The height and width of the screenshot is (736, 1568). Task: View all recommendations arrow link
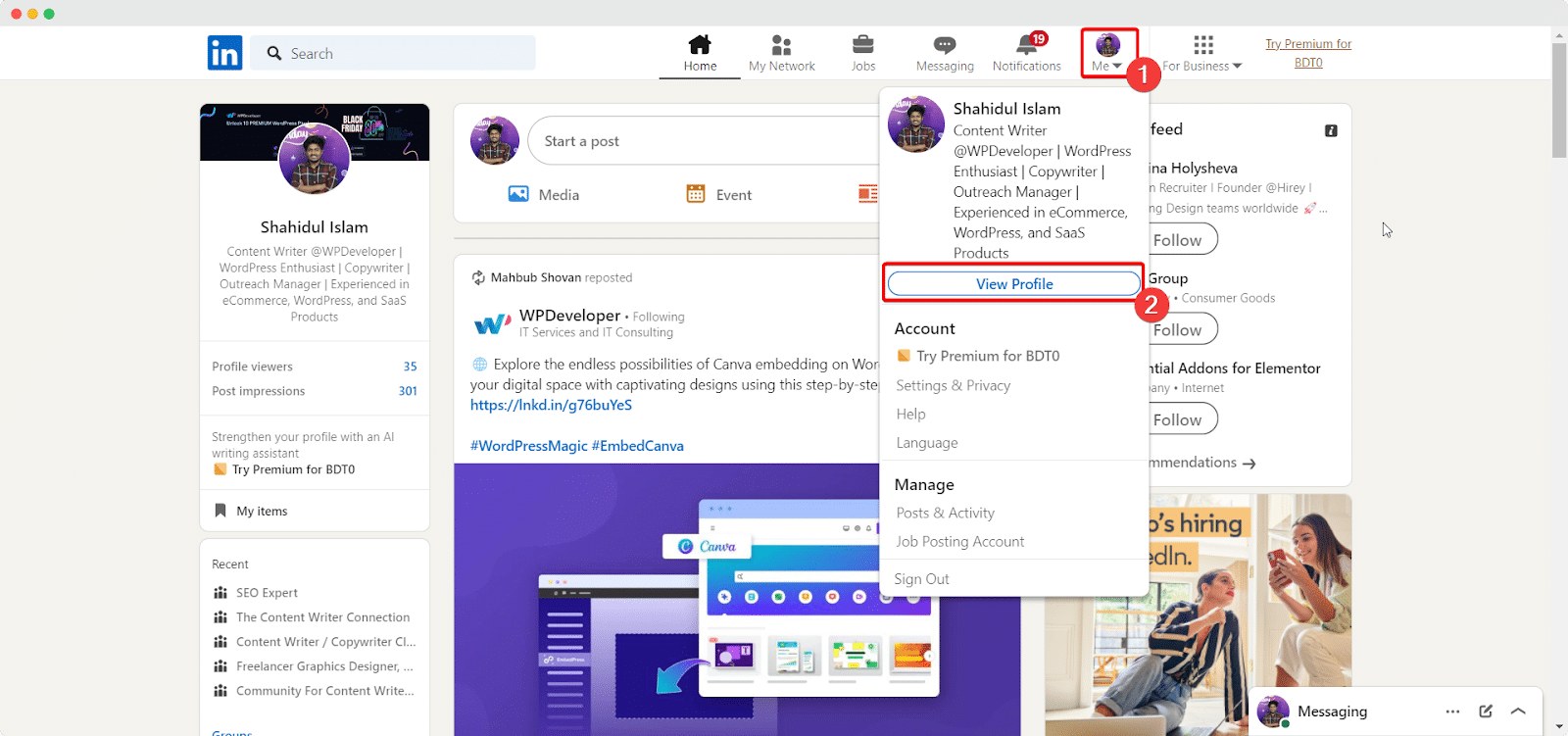pyautogui.click(x=1202, y=463)
